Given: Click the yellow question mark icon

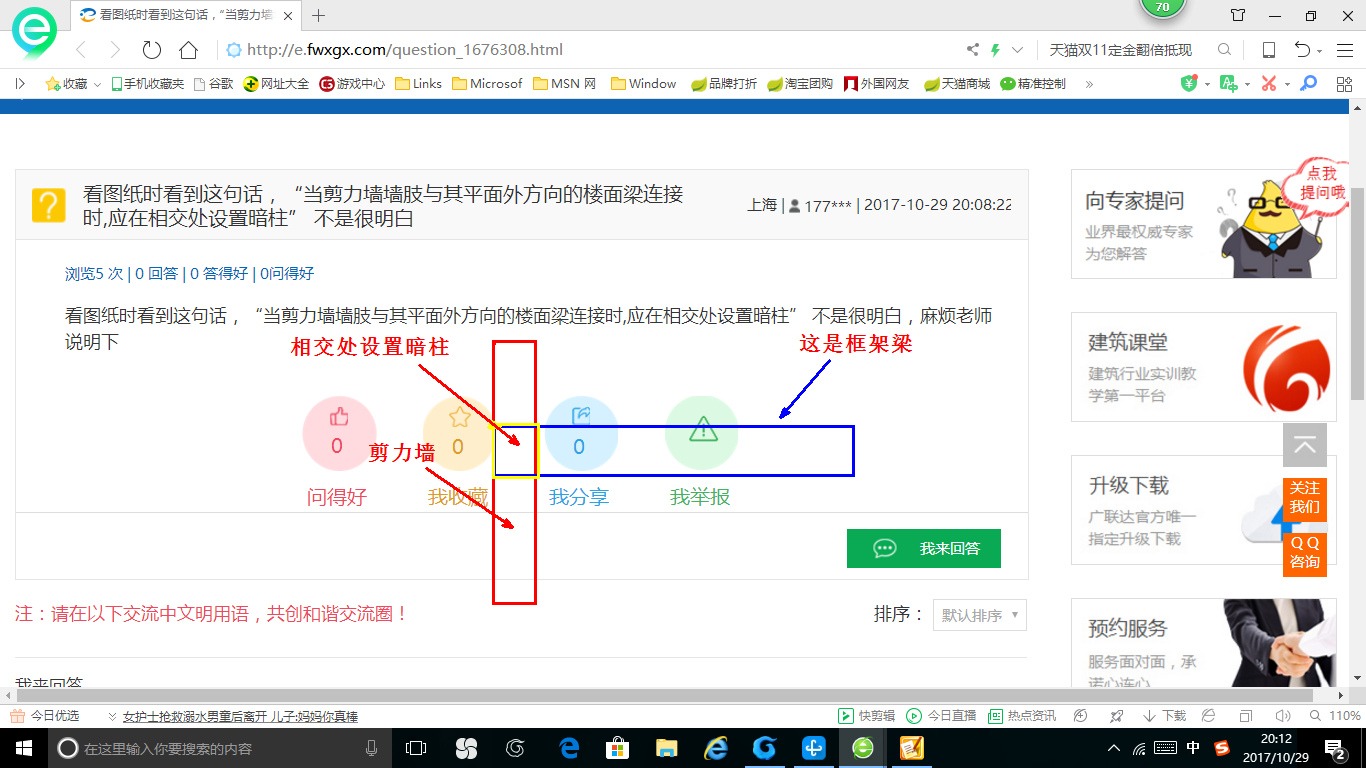Looking at the screenshot, I should pos(48,205).
